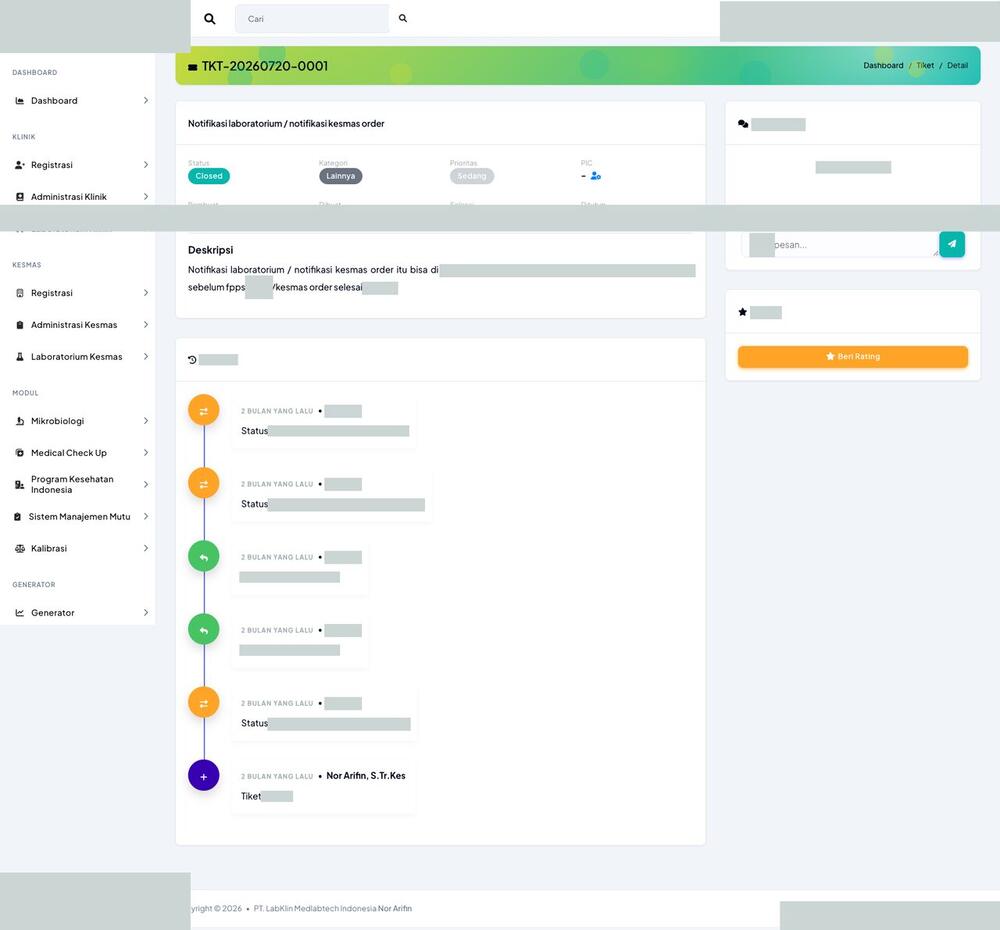Open Sistem Manajemen Mutu menu

click(82, 517)
